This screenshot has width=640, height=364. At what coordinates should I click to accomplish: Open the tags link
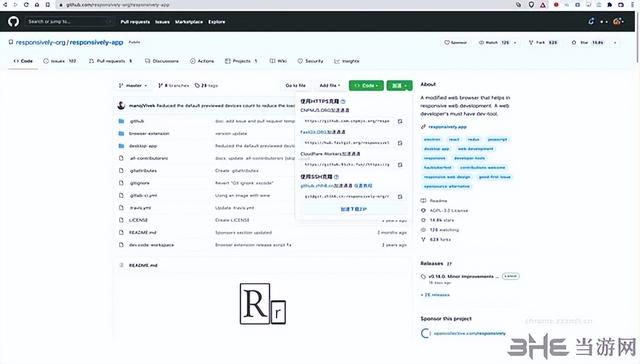pyautogui.click(x=207, y=85)
